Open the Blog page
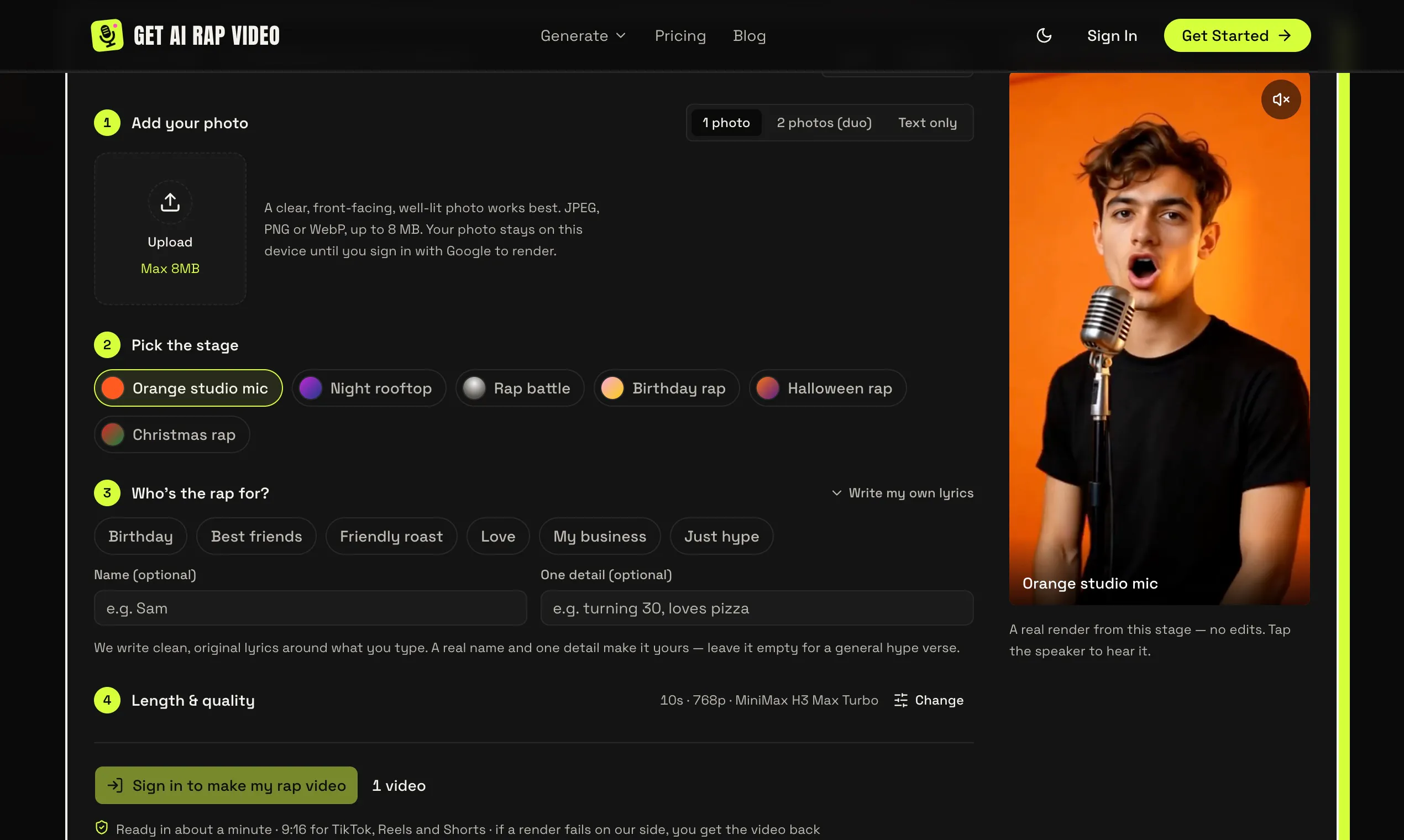The width and height of the screenshot is (1404, 840). [x=749, y=36]
